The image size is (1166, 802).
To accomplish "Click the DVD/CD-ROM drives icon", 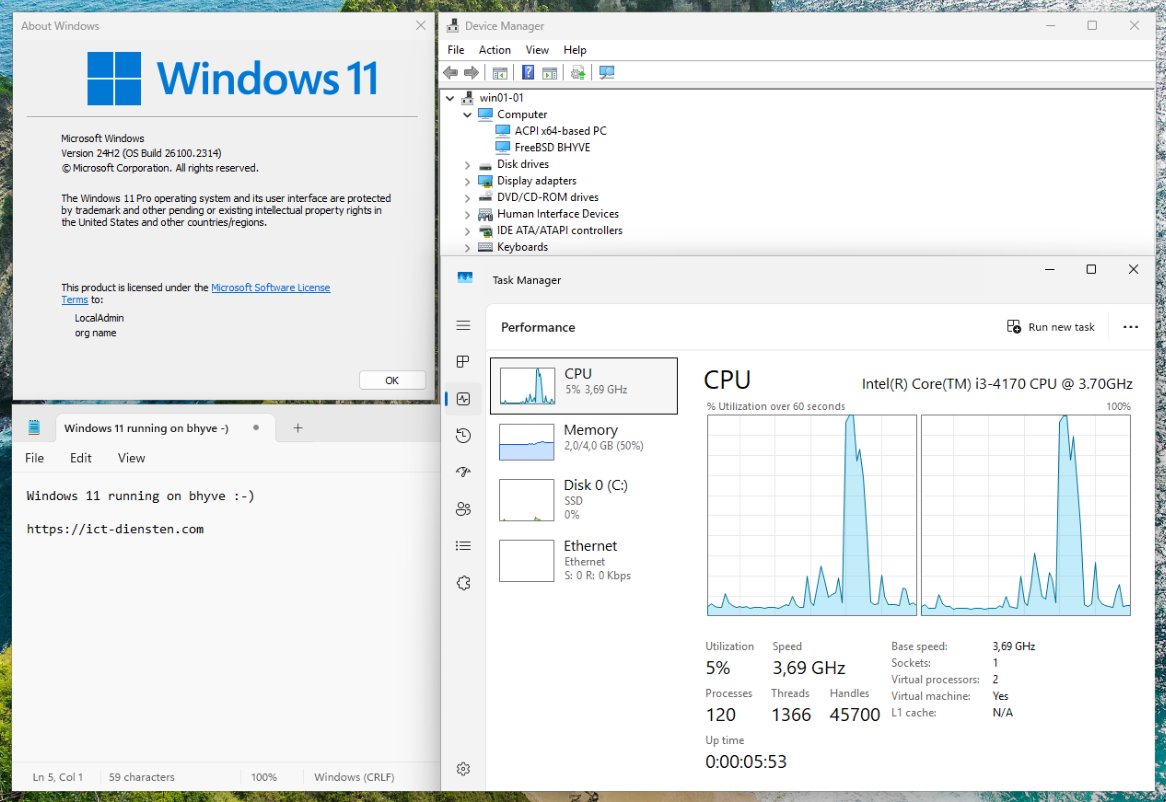I will (x=486, y=197).
